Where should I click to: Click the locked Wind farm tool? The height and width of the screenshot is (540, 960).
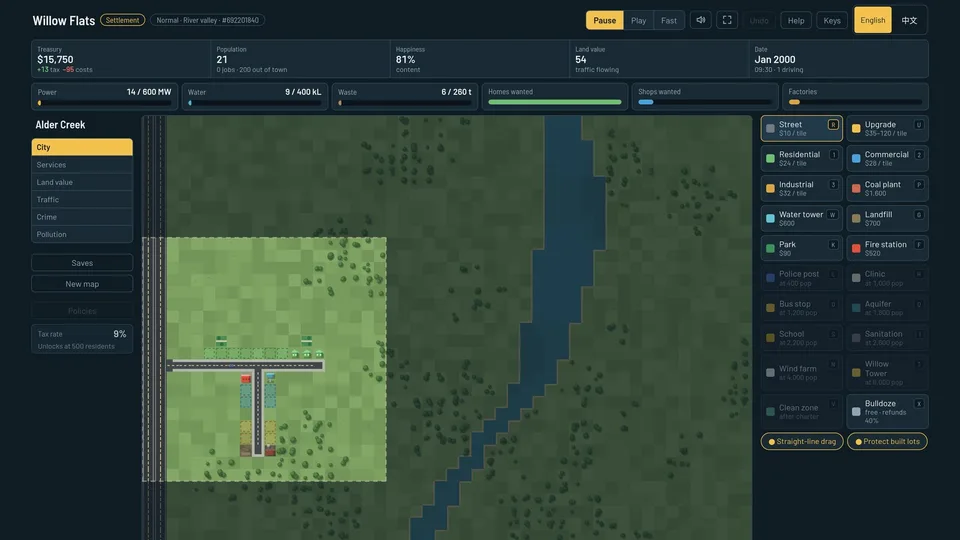(801, 372)
